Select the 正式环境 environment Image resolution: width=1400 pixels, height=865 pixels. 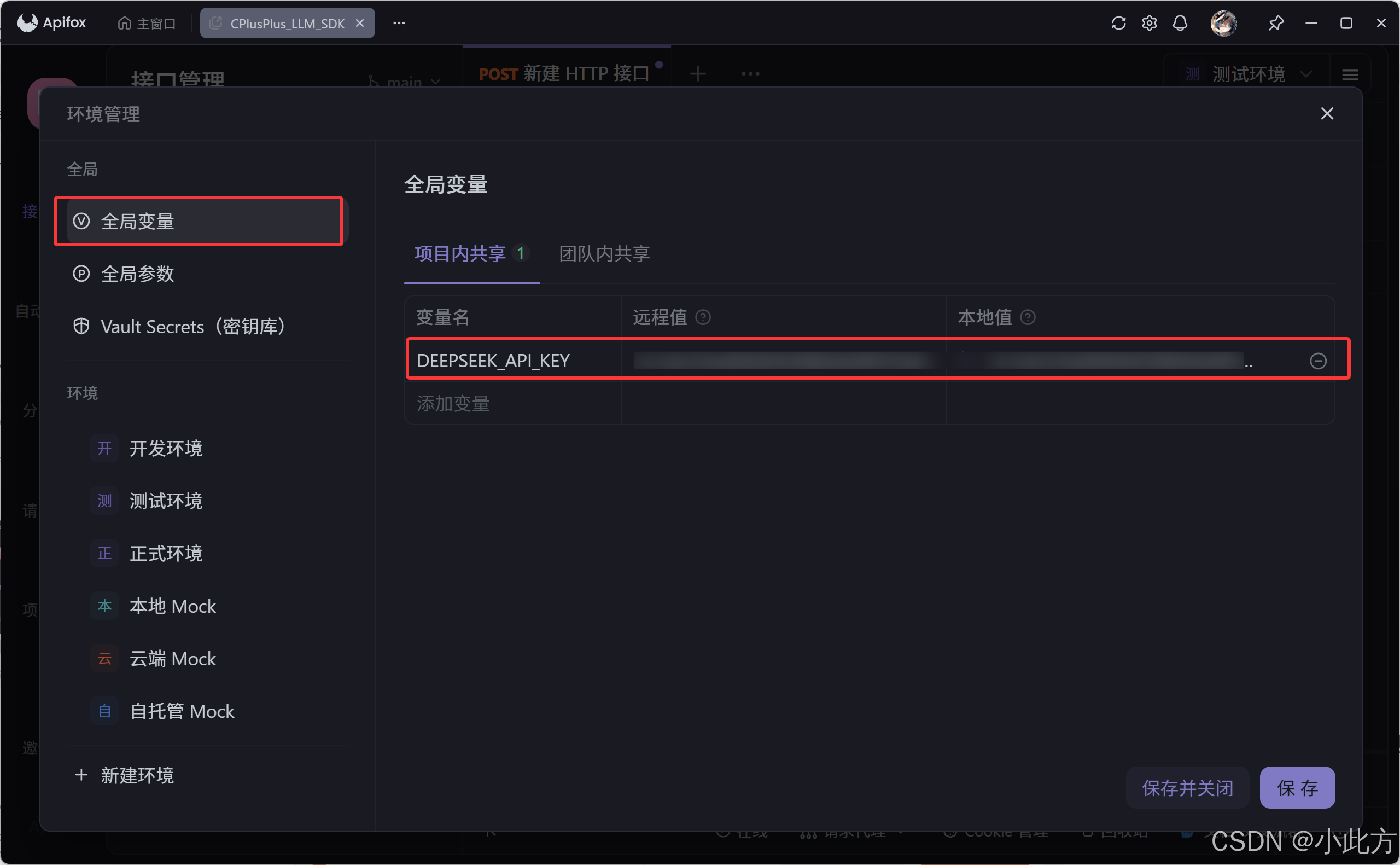coord(207,553)
